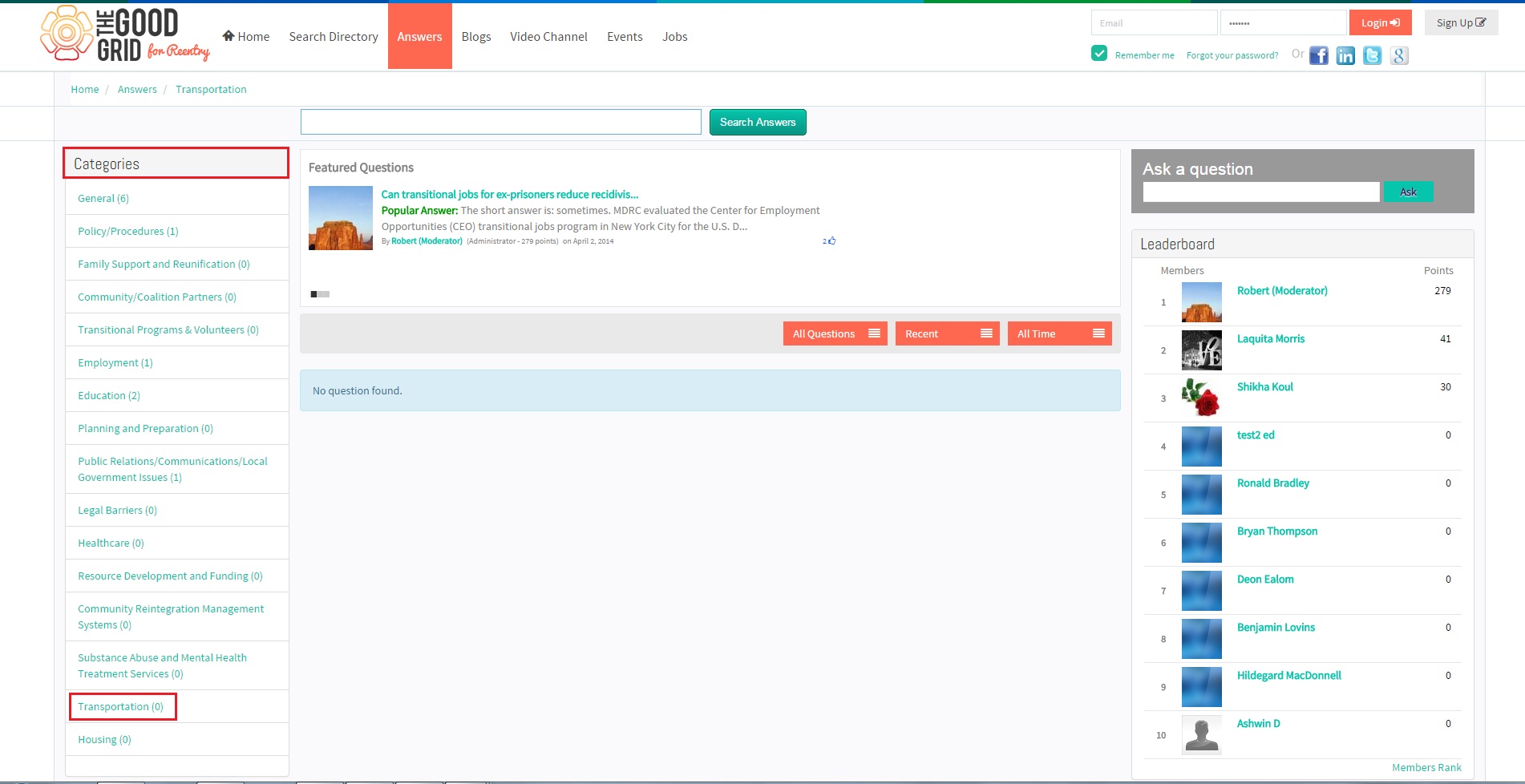The width and height of the screenshot is (1525, 784).
Task: Click the Ask button
Action: (1408, 192)
